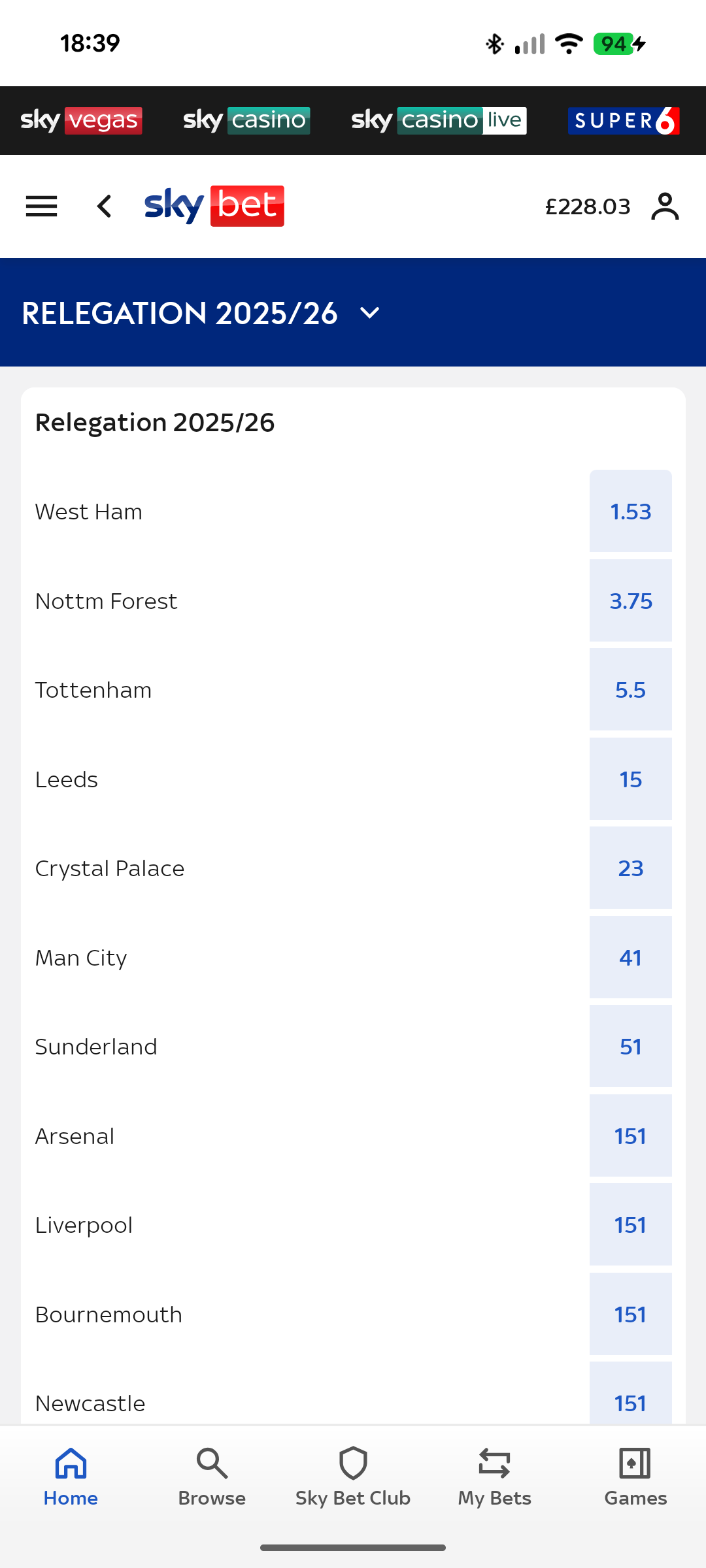Open Sky Casino Live from top bar
The height and width of the screenshot is (1568, 706).
click(439, 121)
